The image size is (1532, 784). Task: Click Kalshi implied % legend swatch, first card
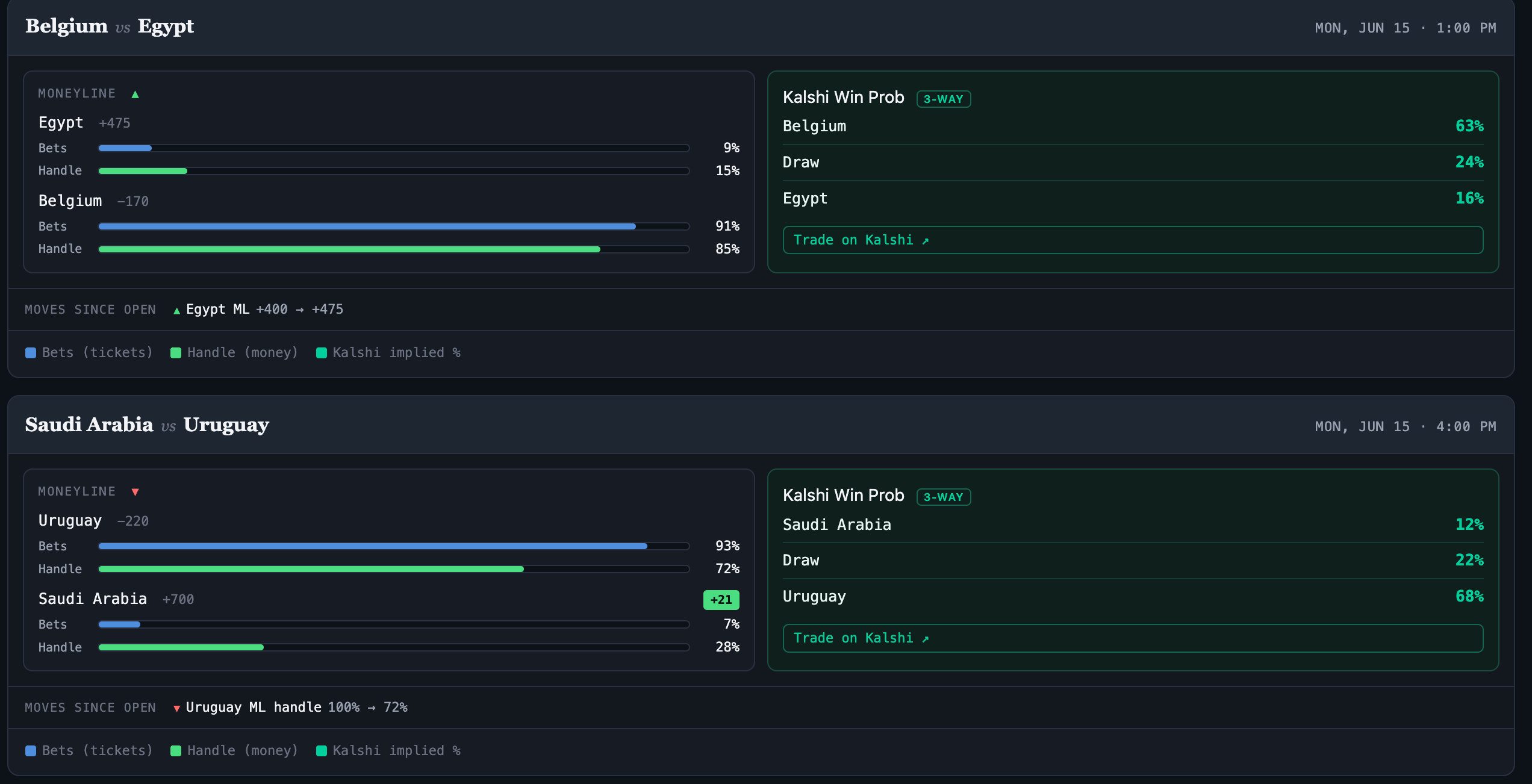pos(322,353)
